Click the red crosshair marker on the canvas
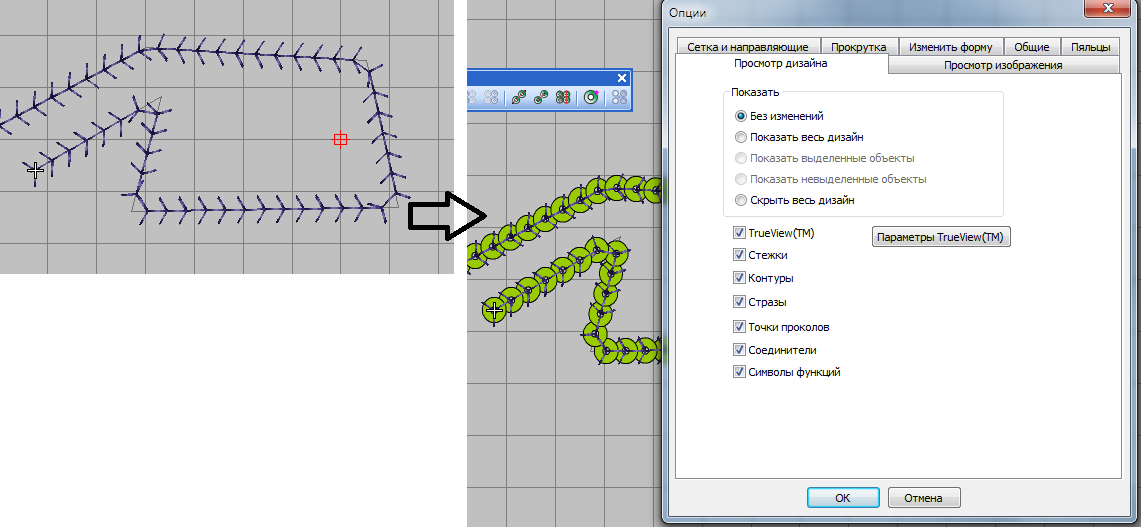 [340, 139]
